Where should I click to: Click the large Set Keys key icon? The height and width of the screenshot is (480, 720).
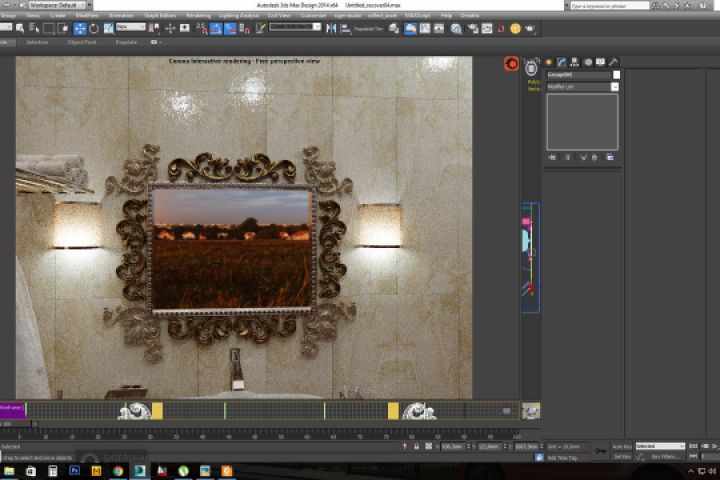(600, 451)
